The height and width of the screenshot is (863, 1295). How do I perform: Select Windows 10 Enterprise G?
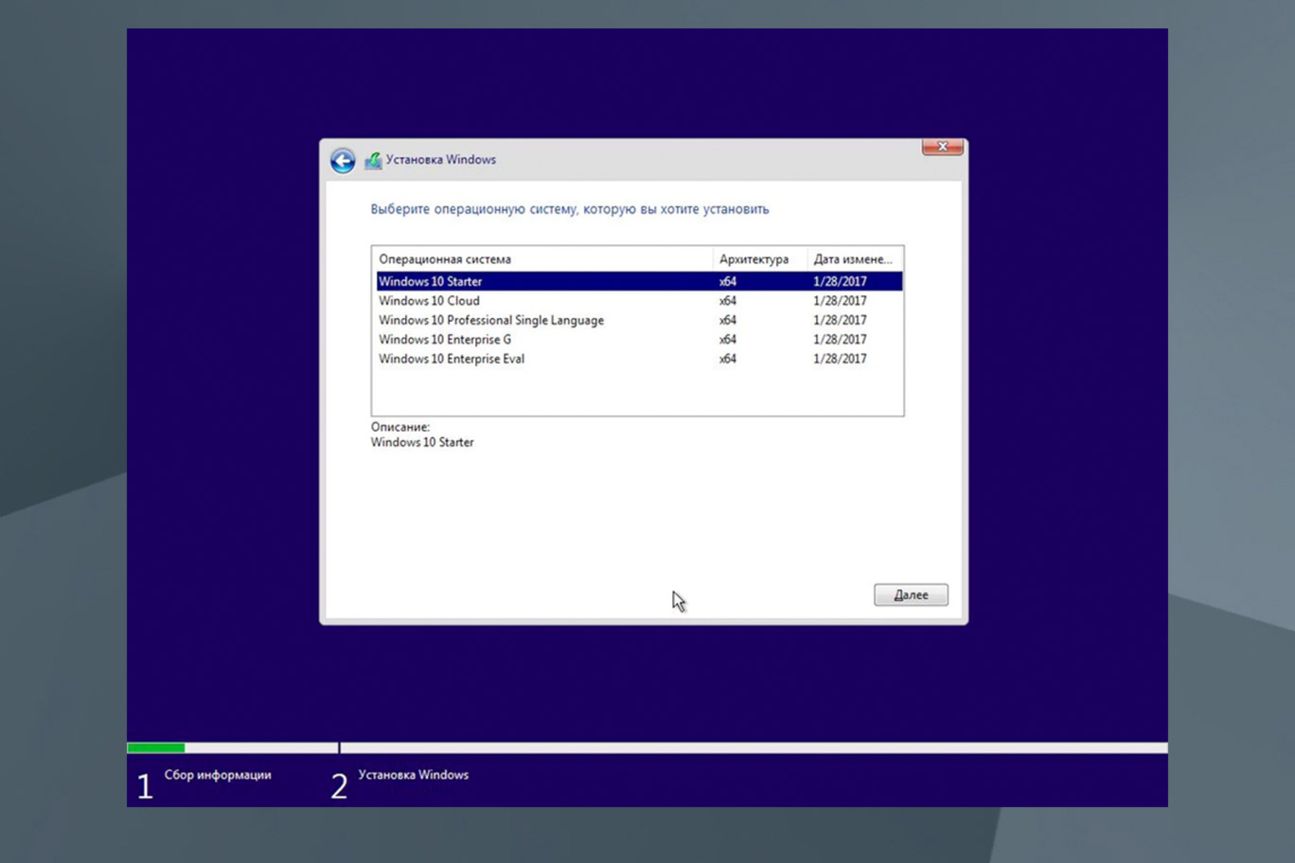(639, 339)
